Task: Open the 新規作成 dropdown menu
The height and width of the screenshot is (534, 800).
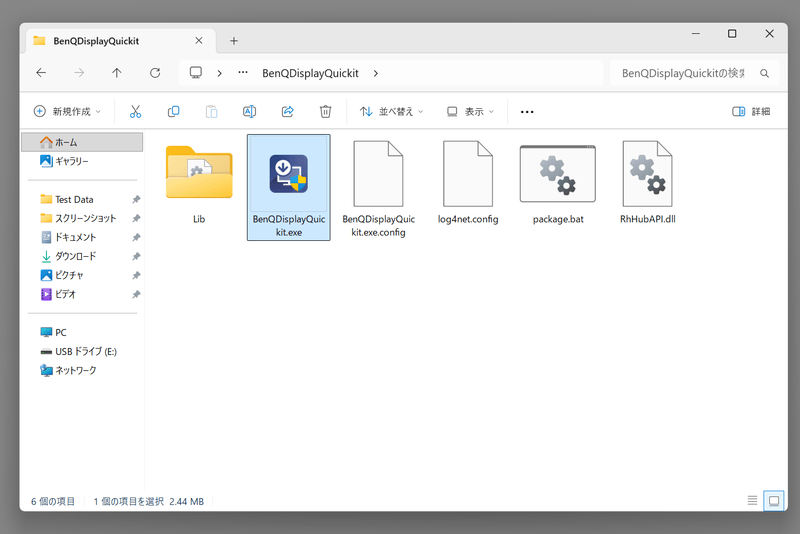Action: (67, 111)
